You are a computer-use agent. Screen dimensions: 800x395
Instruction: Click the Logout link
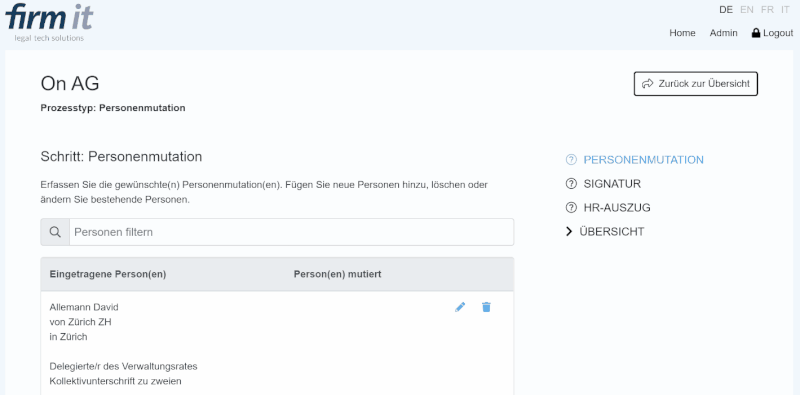pos(778,33)
